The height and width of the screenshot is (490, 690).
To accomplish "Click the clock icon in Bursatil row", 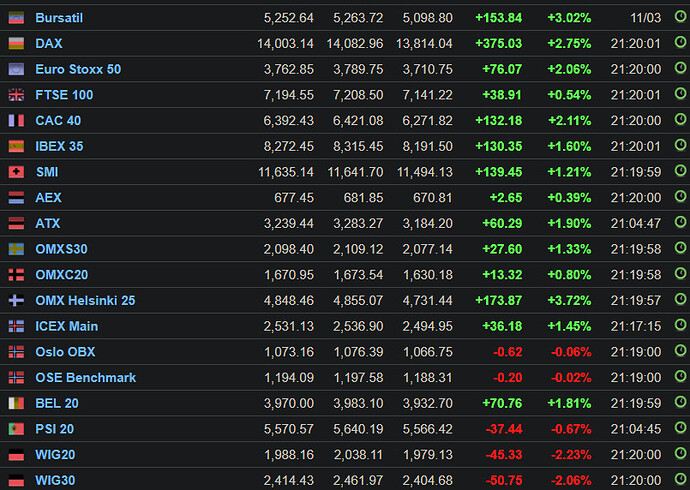I will [680, 17].
